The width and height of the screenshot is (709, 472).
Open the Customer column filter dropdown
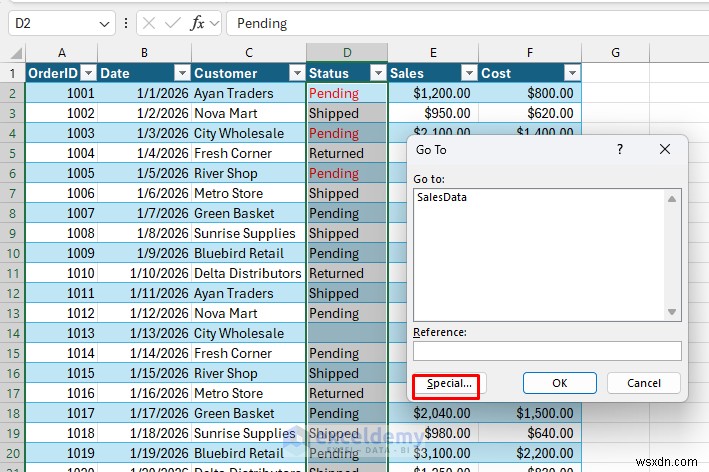(297, 73)
